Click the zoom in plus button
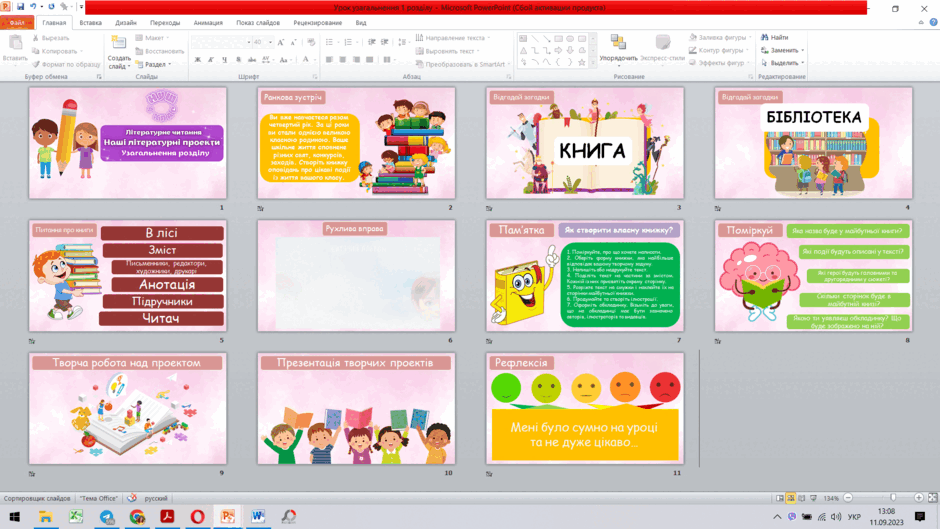The image size is (940, 529). pyautogui.click(x=918, y=498)
